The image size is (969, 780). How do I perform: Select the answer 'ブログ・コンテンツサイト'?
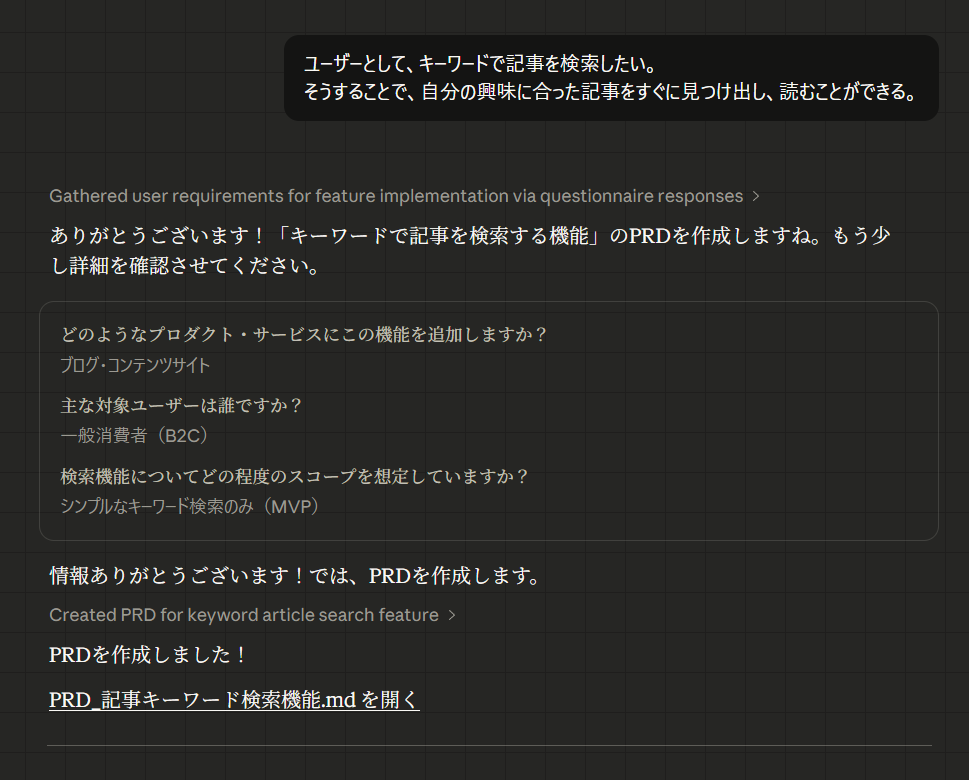click(x=133, y=365)
